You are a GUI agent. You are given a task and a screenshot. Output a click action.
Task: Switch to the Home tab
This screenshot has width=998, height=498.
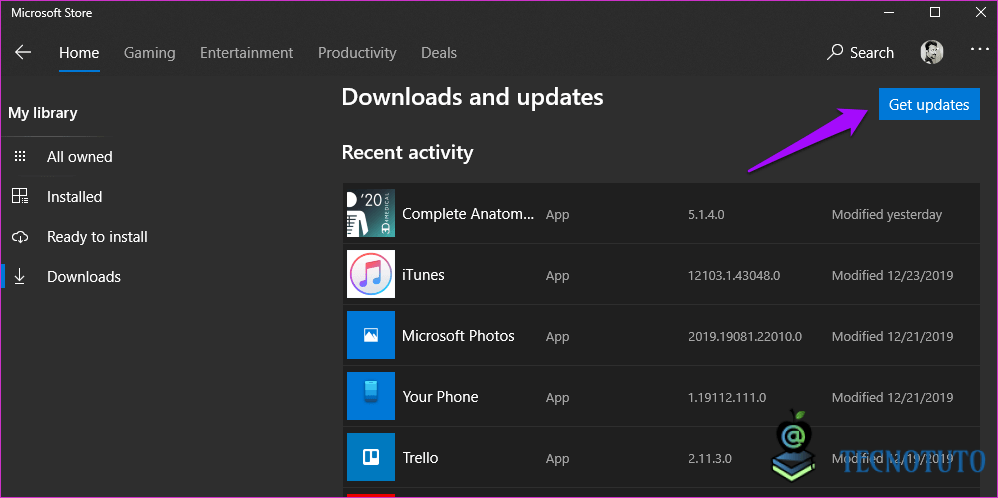pyautogui.click(x=79, y=53)
